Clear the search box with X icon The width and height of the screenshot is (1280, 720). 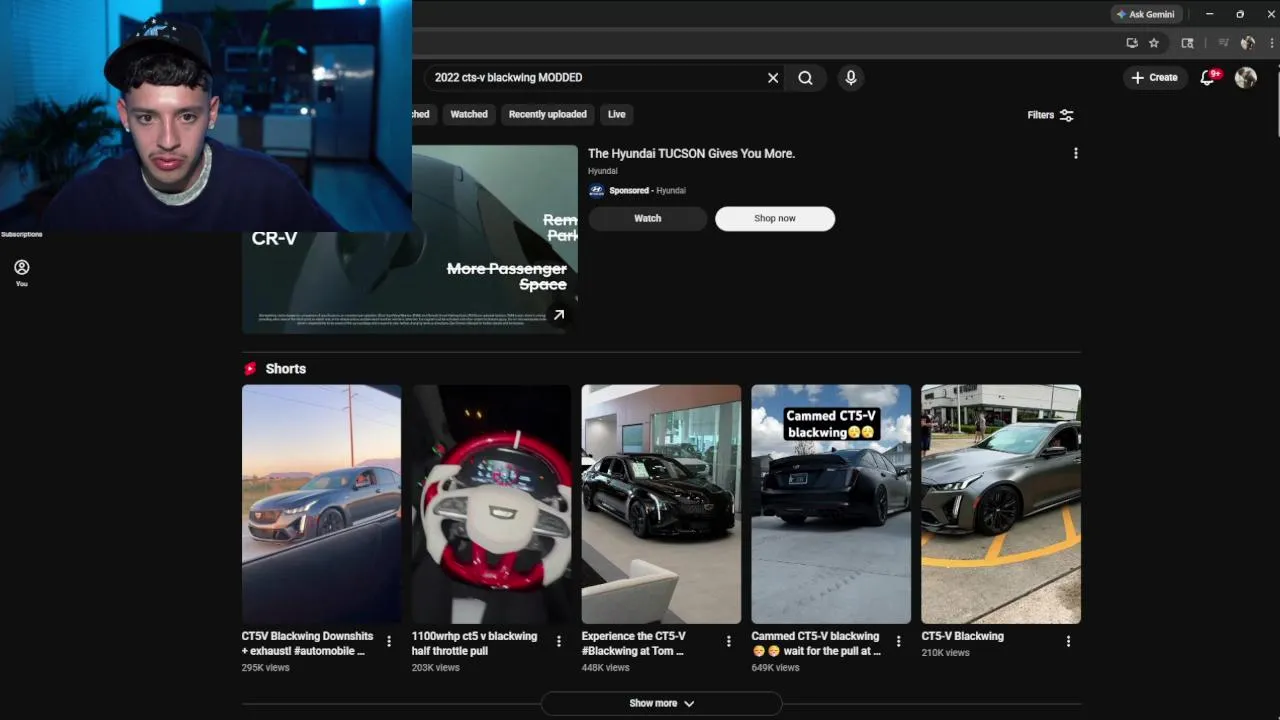(773, 78)
